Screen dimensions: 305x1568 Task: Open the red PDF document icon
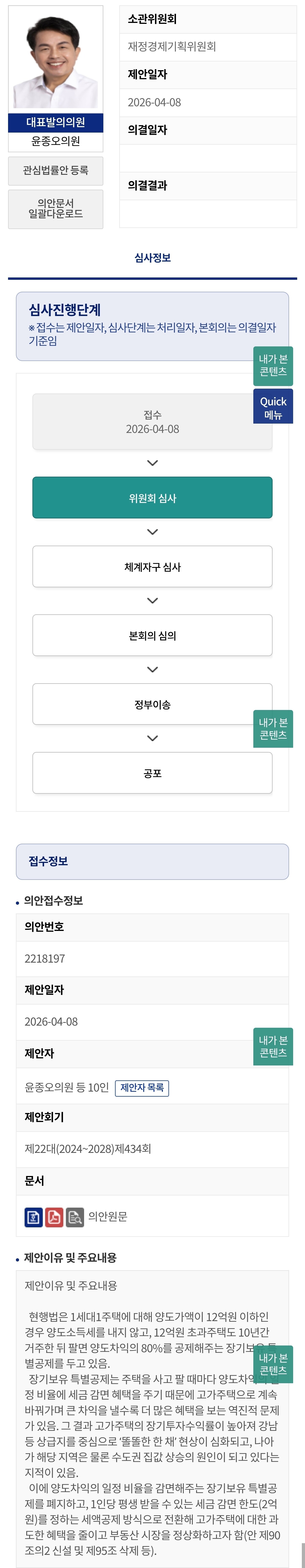tap(54, 1216)
